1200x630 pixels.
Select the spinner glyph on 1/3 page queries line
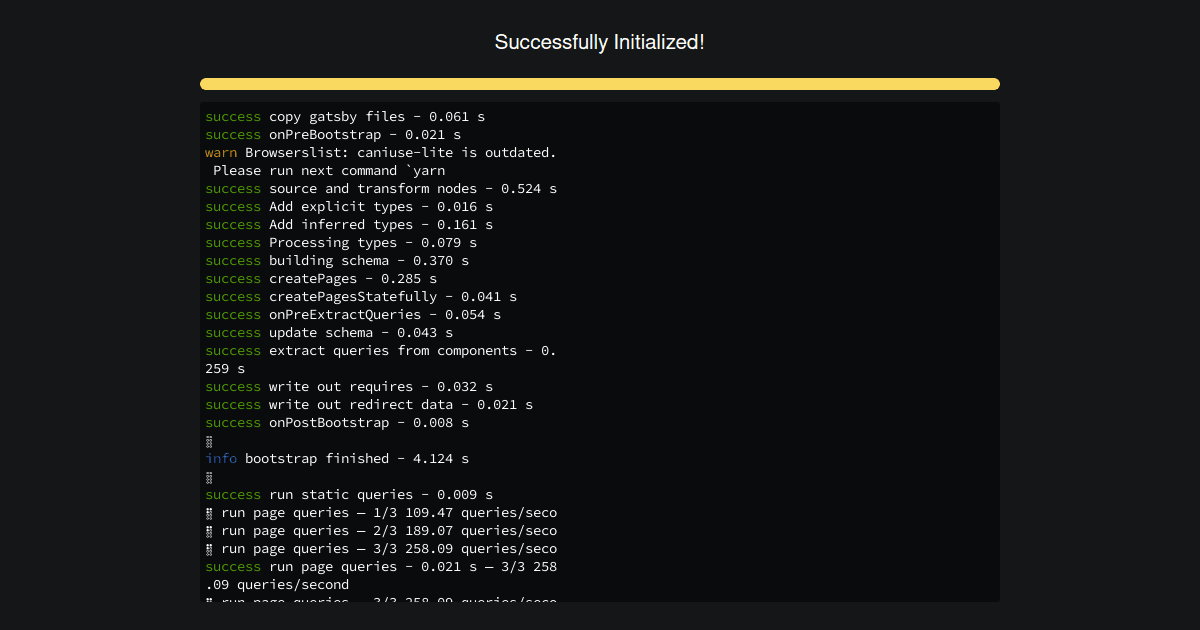(x=208, y=512)
